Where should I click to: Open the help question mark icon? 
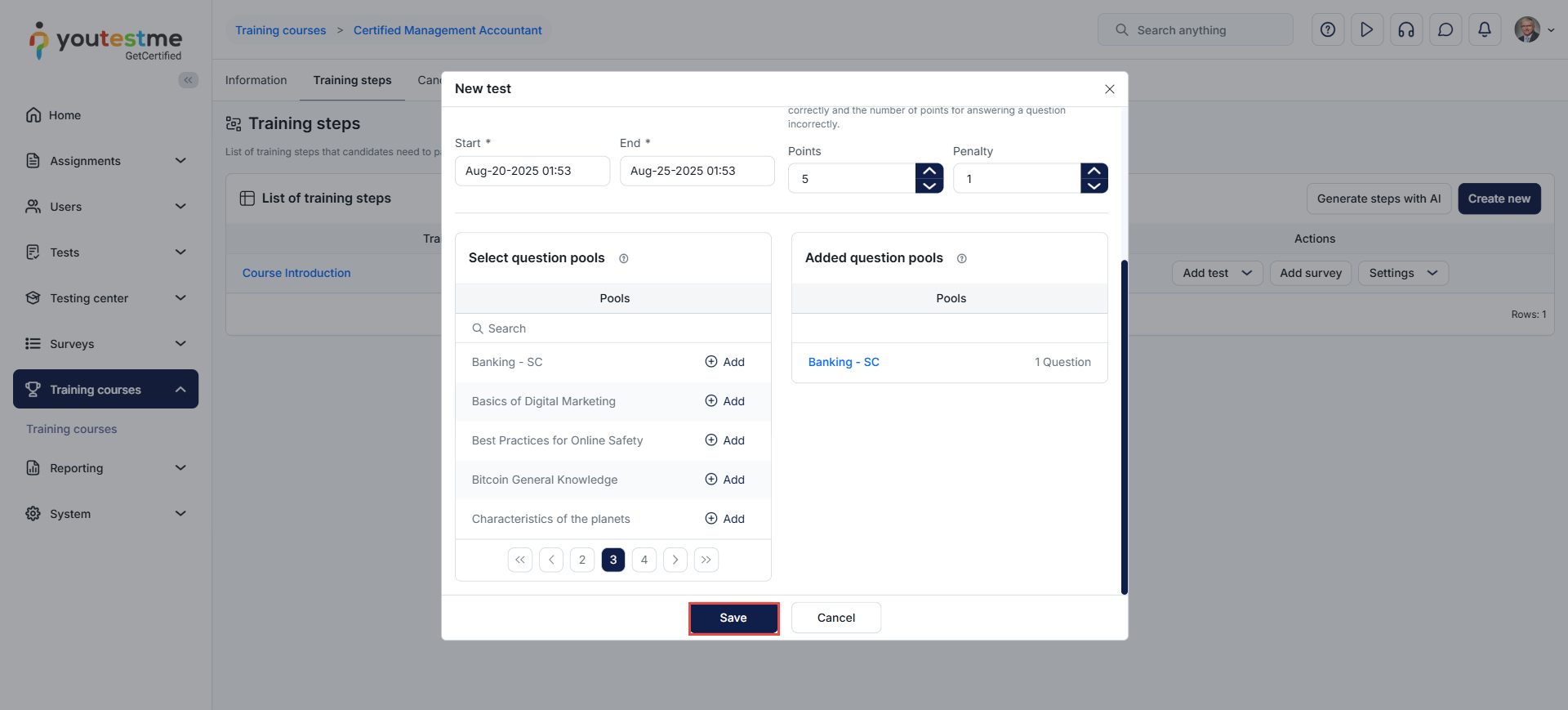(x=1328, y=30)
